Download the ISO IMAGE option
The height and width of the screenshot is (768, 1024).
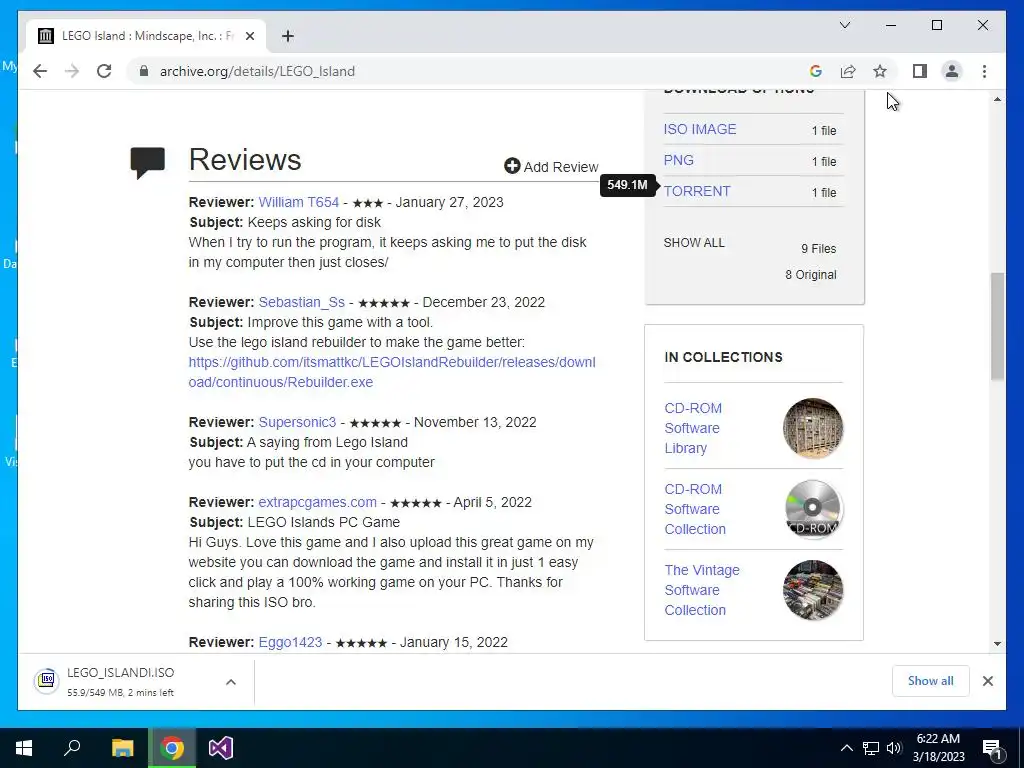(x=699, y=129)
